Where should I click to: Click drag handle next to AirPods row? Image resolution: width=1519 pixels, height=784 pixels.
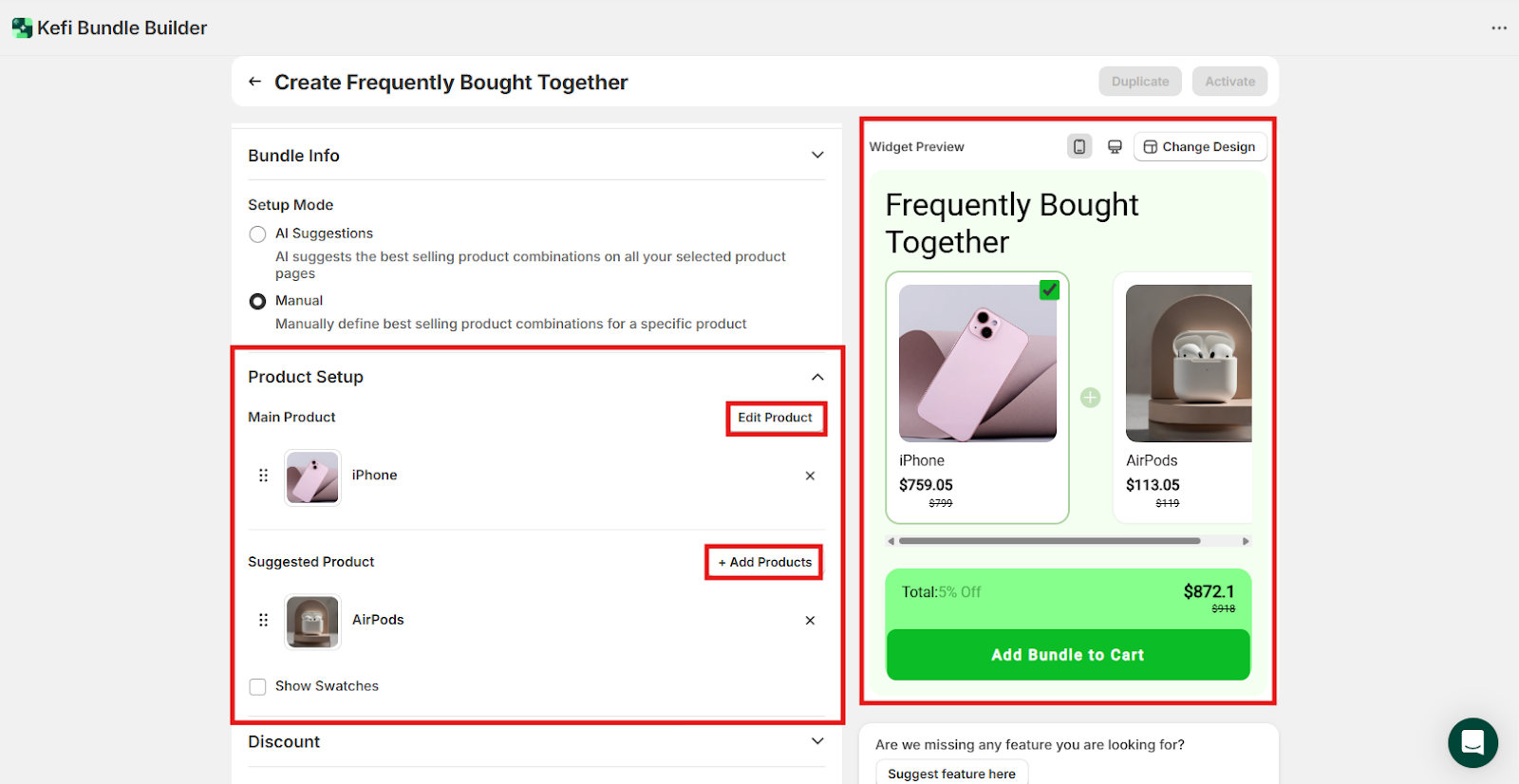click(264, 620)
